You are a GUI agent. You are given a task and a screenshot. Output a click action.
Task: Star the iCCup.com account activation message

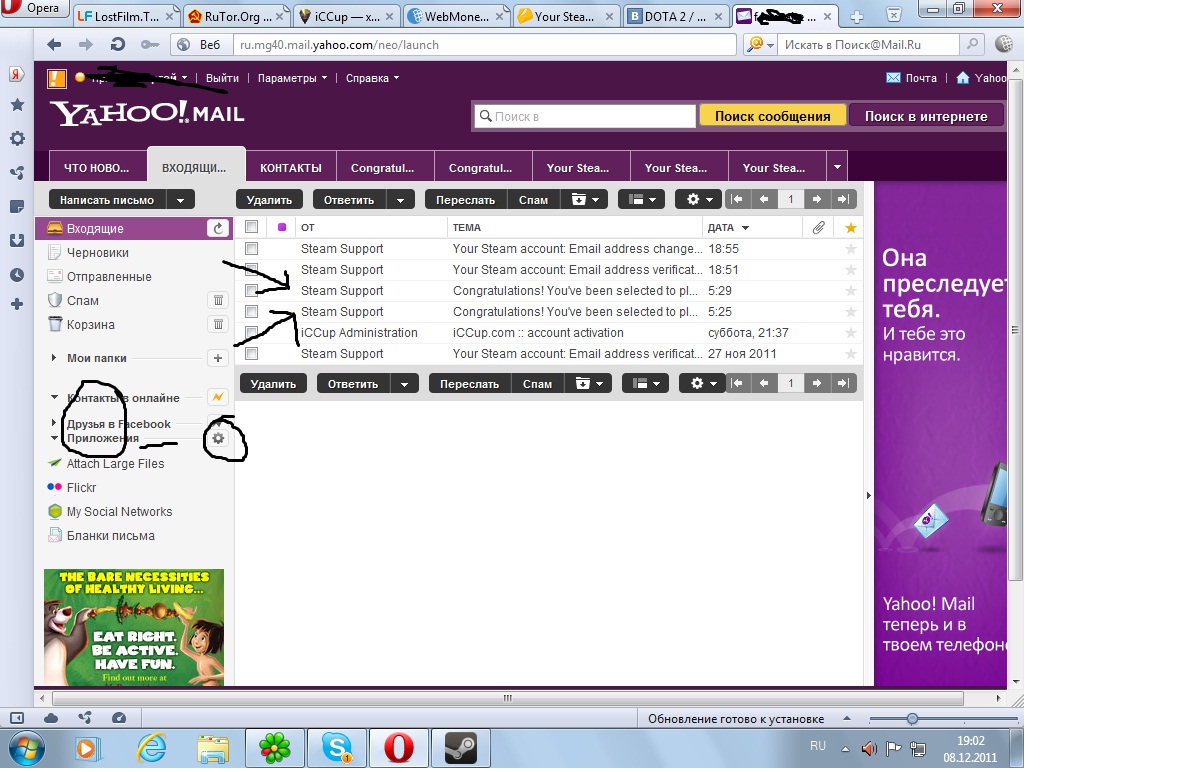(x=851, y=332)
